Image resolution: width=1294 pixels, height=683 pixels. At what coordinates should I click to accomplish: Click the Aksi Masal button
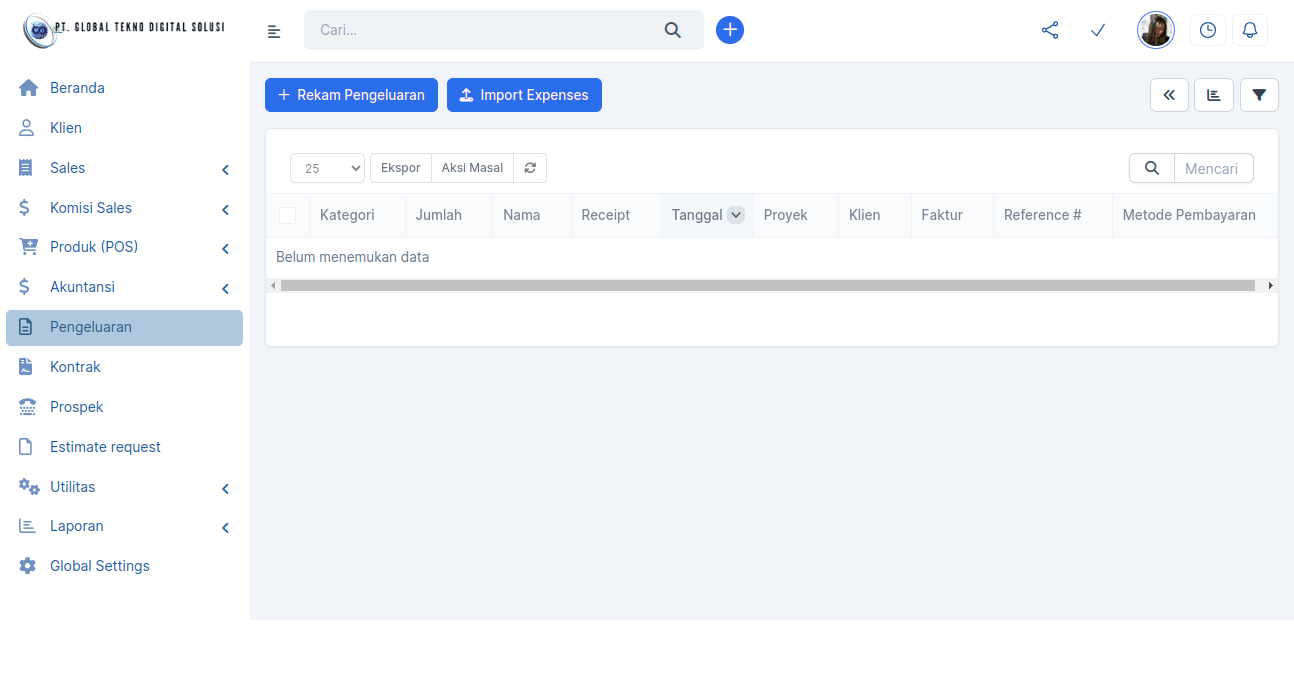[x=472, y=168]
